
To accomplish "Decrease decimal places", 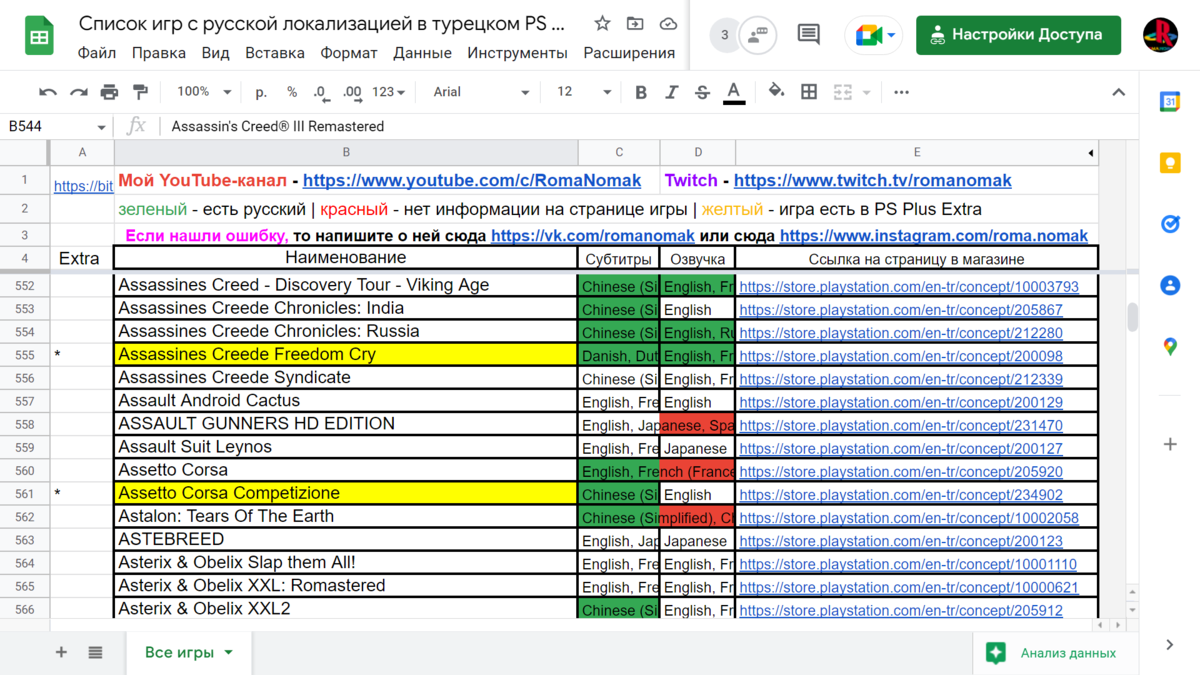I will coord(321,92).
